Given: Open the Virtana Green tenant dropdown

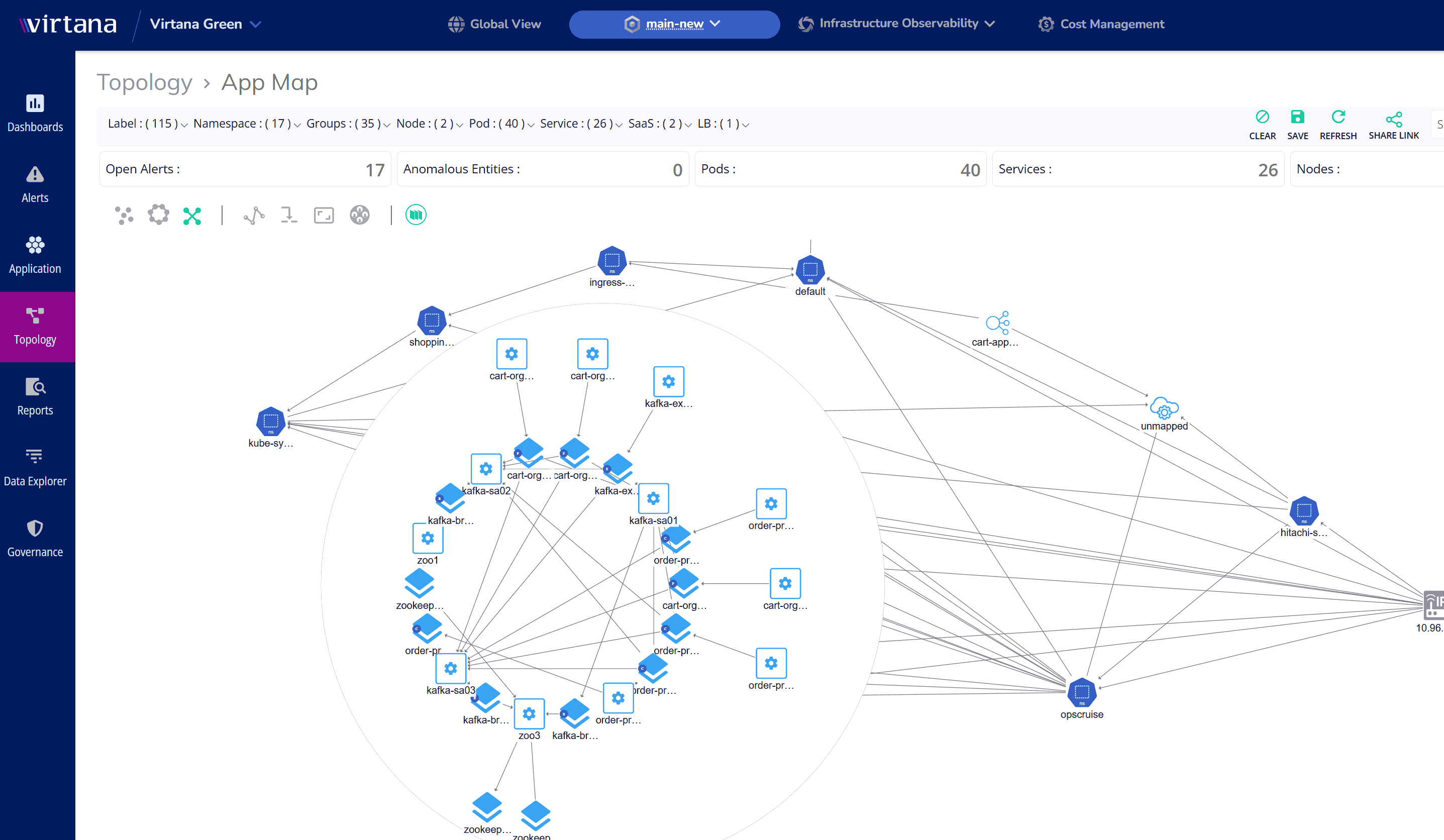Looking at the screenshot, I should tap(205, 24).
